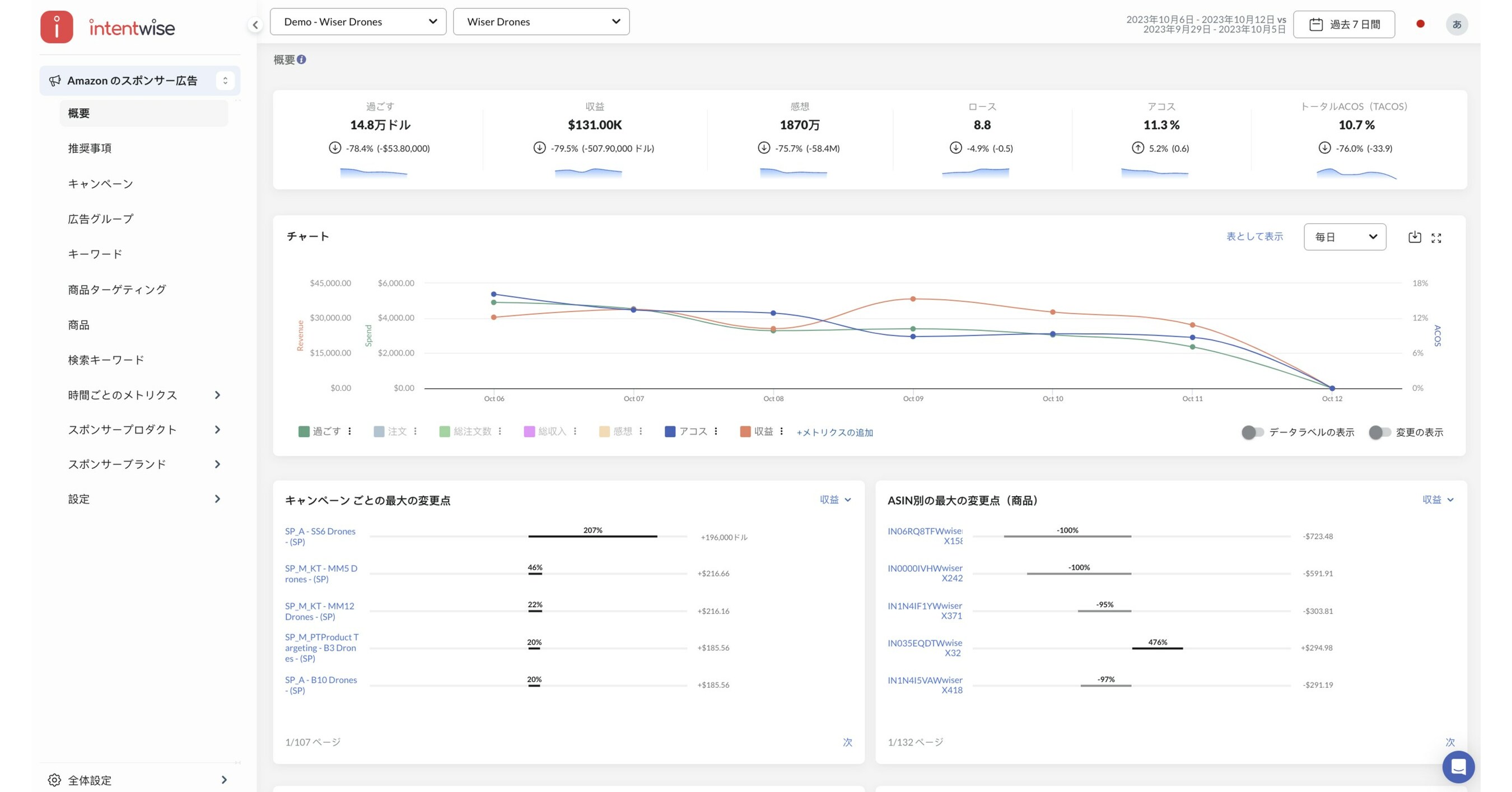This screenshot has width=1512, height=792.
Task: Click the 収益 $131.00K metric card
Action: 595,139
